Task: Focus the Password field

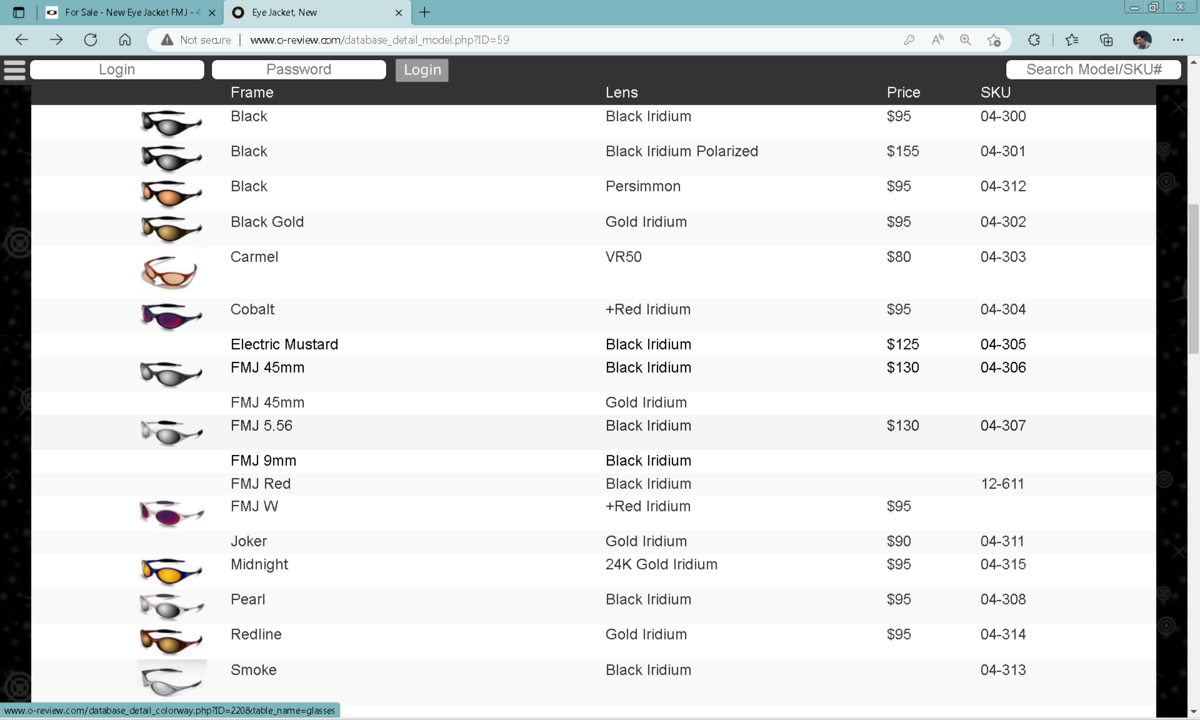Action: coord(298,69)
